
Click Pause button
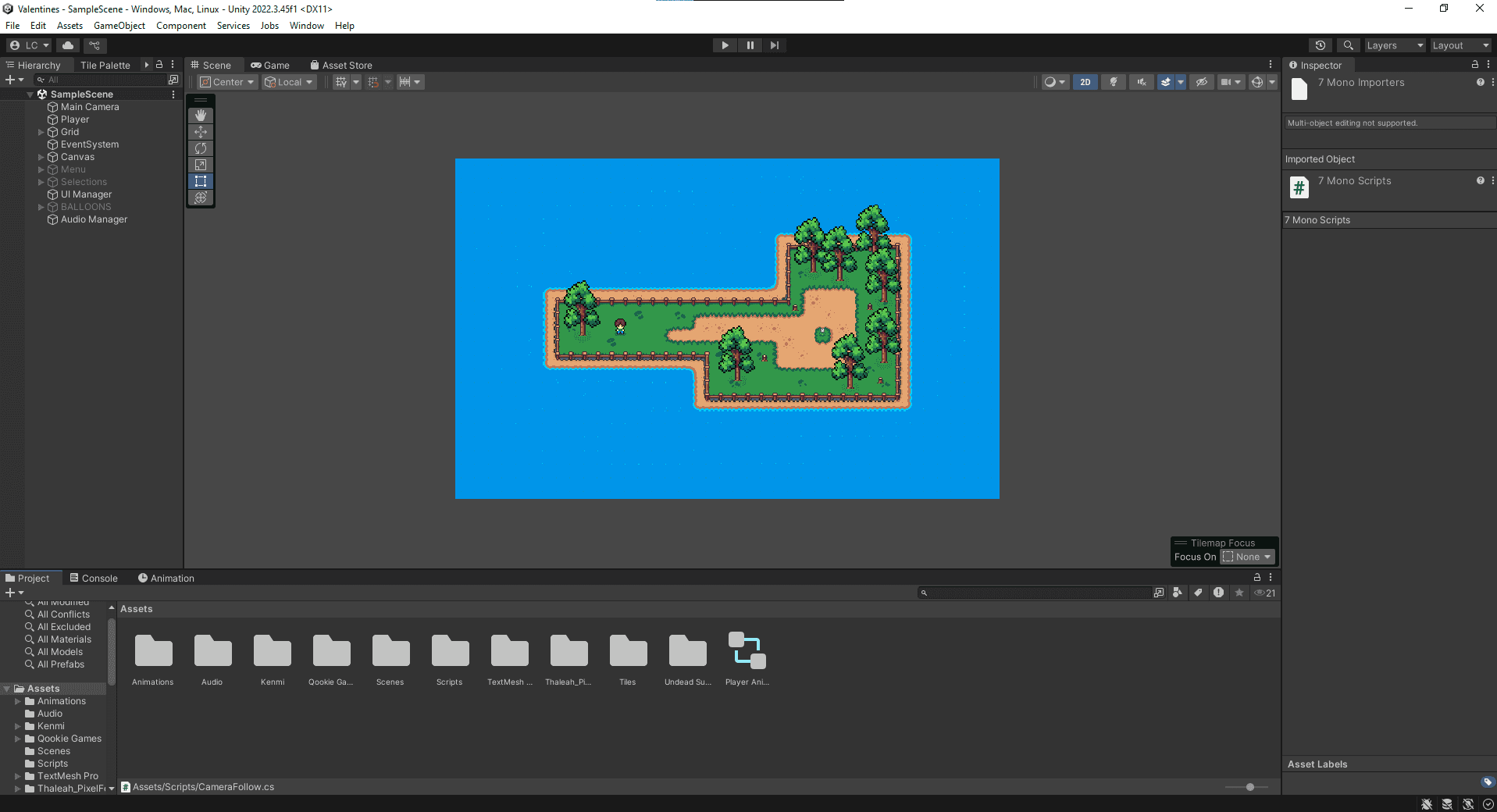[x=750, y=45]
